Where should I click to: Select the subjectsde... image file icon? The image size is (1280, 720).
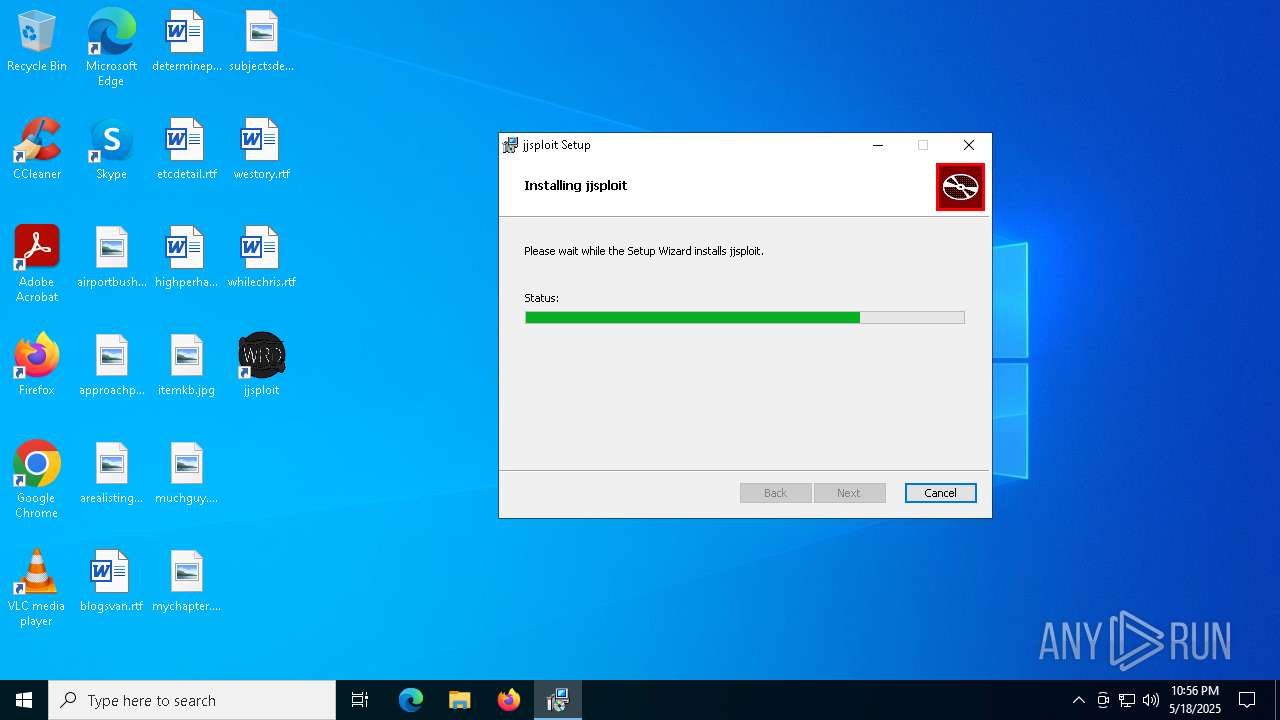(261, 42)
